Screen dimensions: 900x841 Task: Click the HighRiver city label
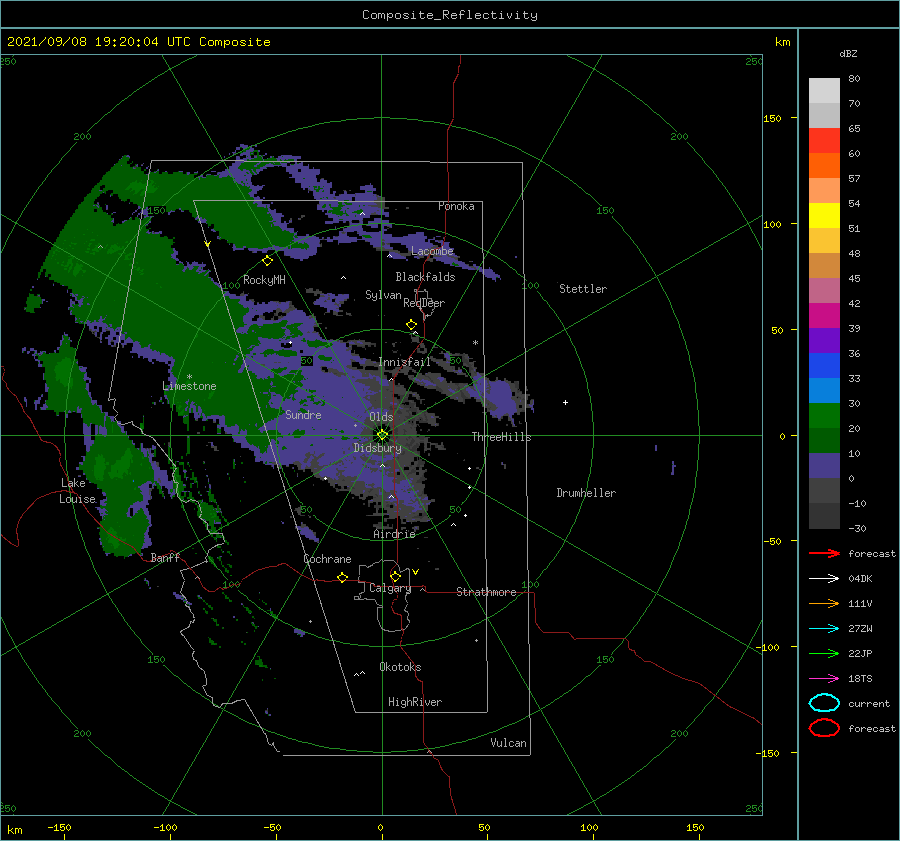(415, 702)
